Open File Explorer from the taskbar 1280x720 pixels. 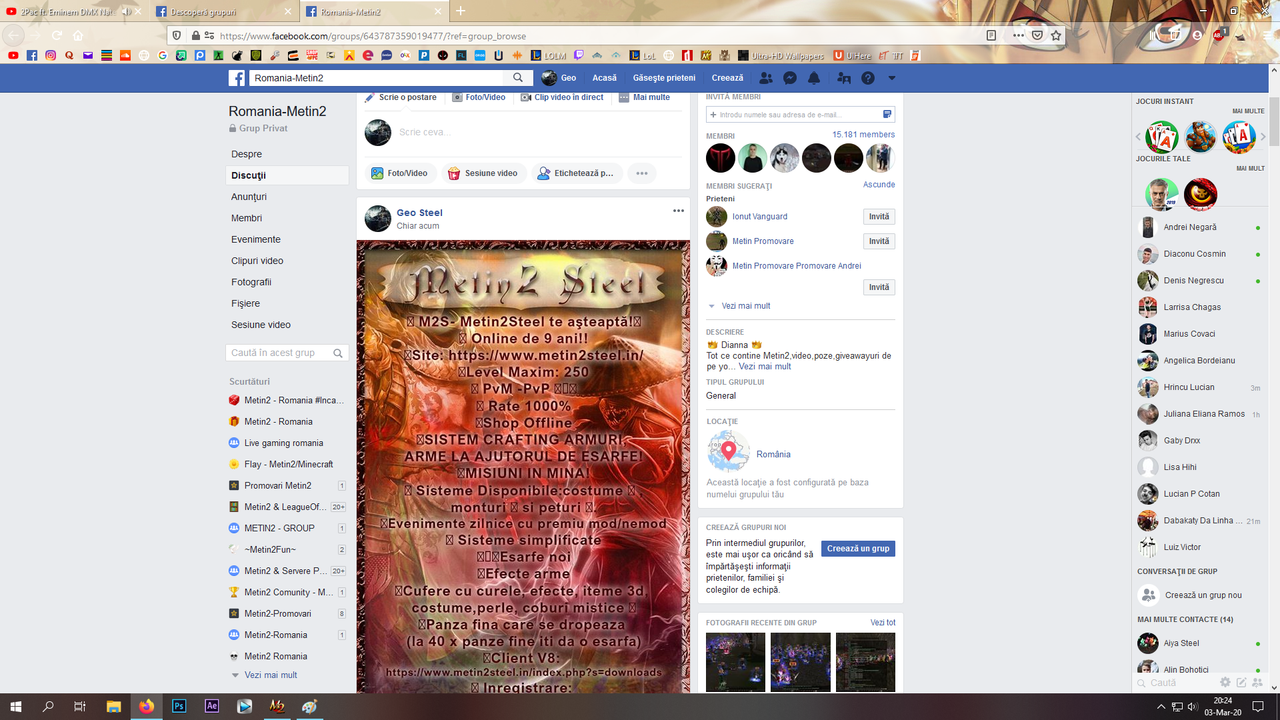point(114,706)
